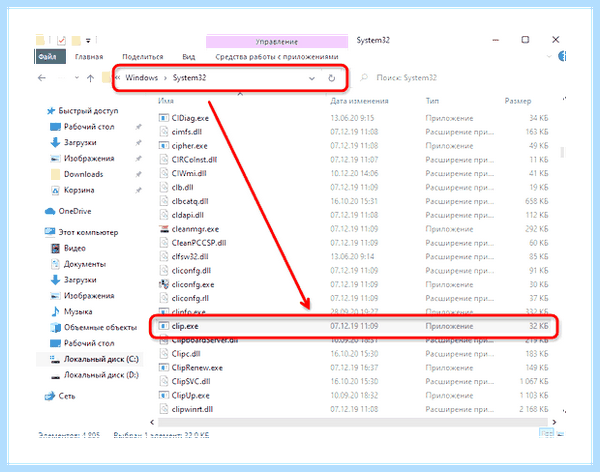Image resolution: width=600 pixels, height=472 pixels.
Task: Click the Help icon in the ribbon
Action: (562, 56)
